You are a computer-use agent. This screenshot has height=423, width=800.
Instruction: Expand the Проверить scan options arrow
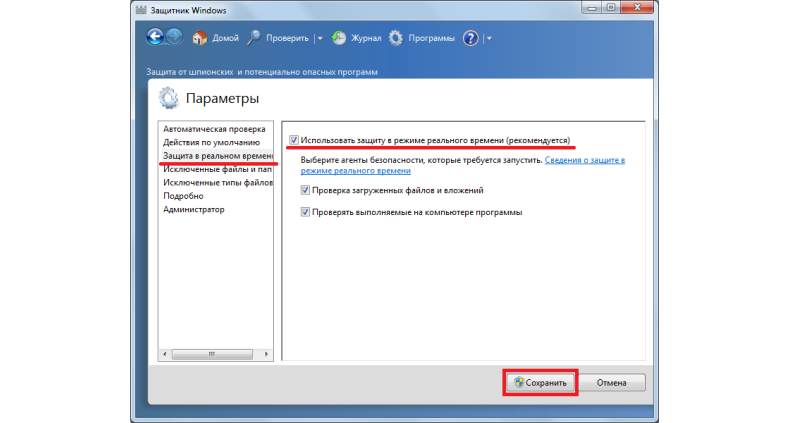pos(320,38)
